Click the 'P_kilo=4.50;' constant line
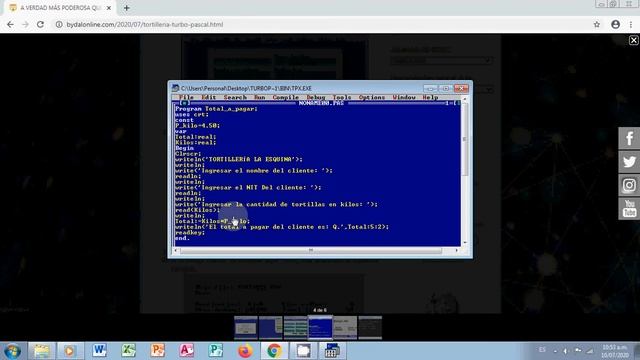The height and width of the screenshot is (360, 640). (x=198, y=126)
